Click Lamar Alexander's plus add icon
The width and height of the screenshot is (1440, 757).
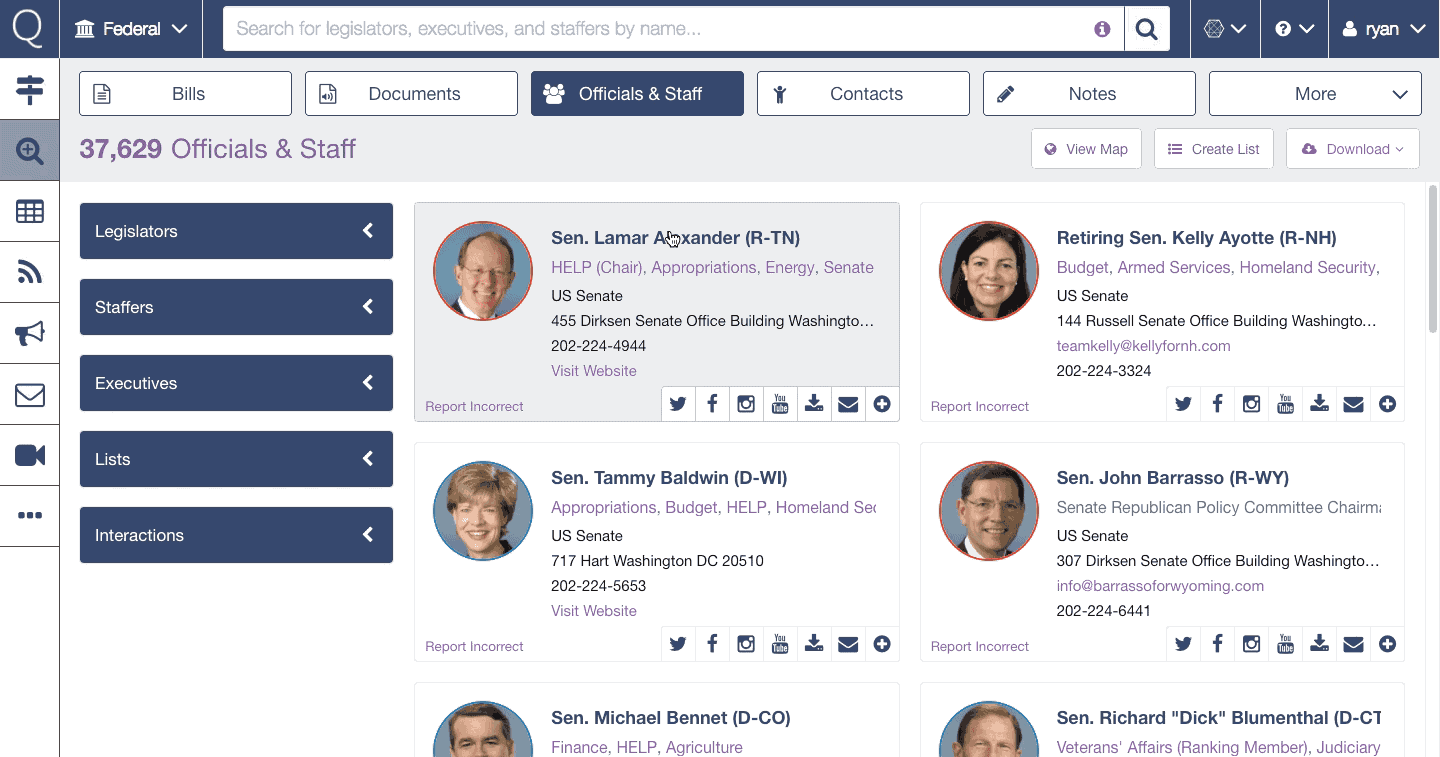[882, 404]
